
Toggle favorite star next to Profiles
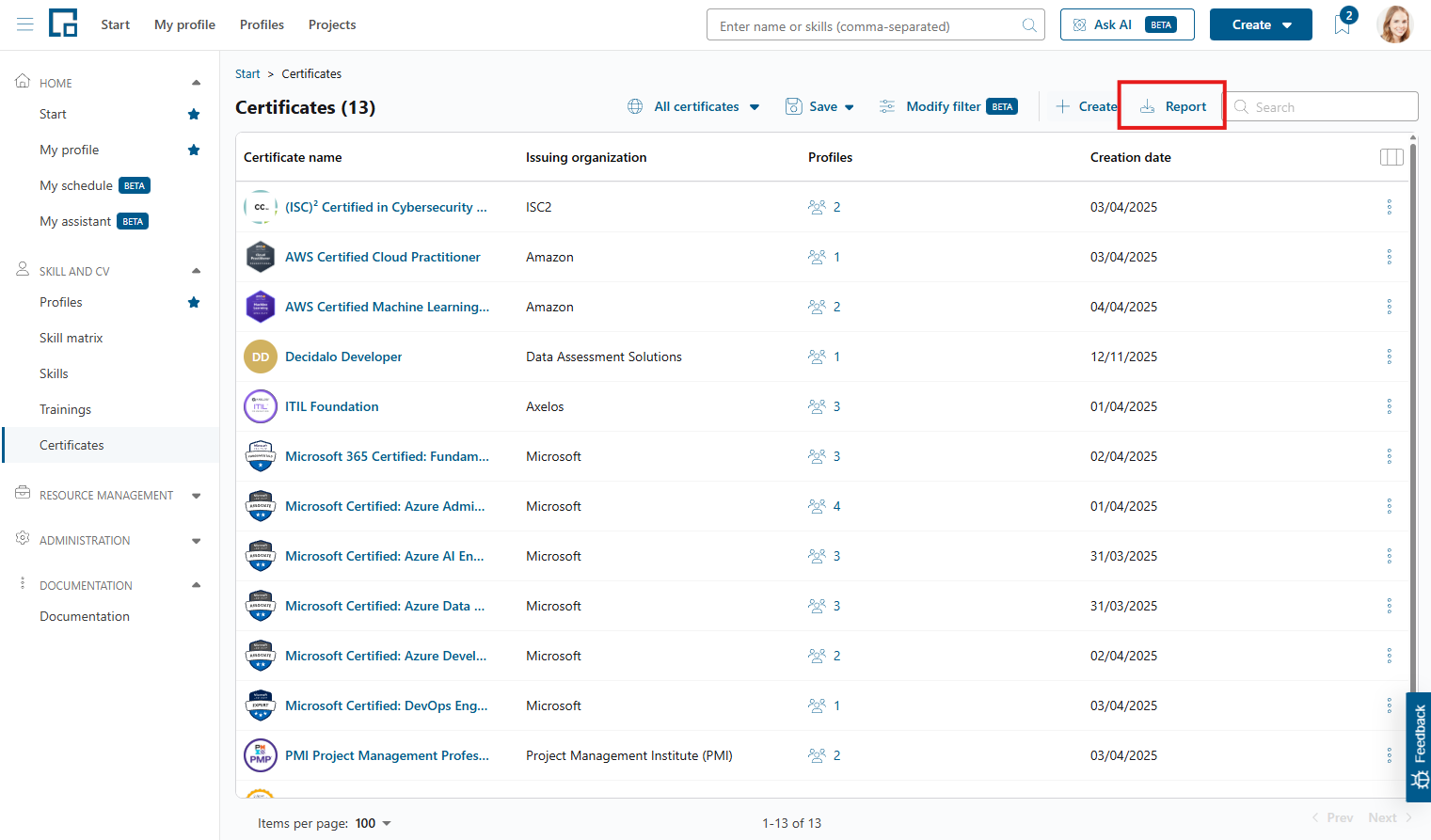(194, 302)
